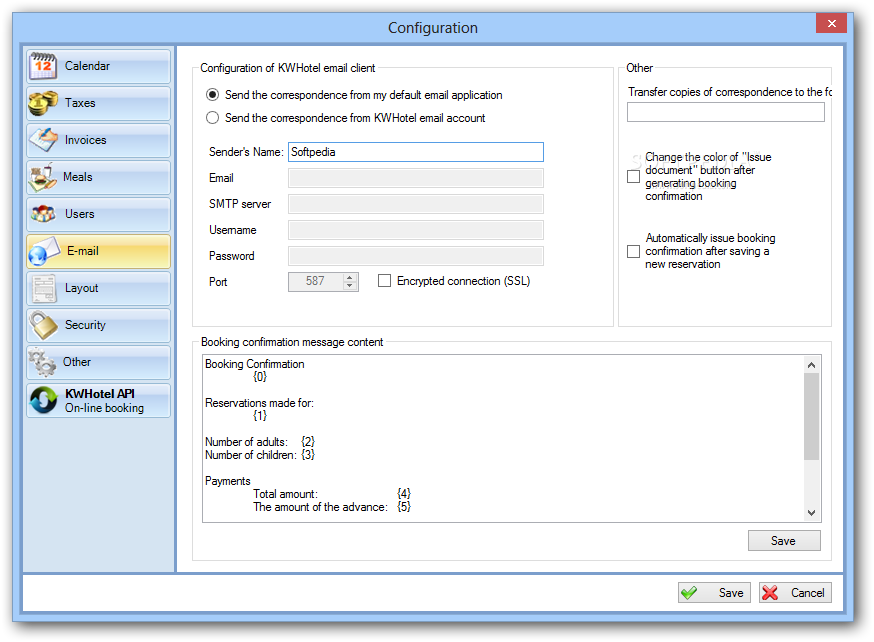
Task: Click inside booking confirmation message text area
Action: (503, 439)
